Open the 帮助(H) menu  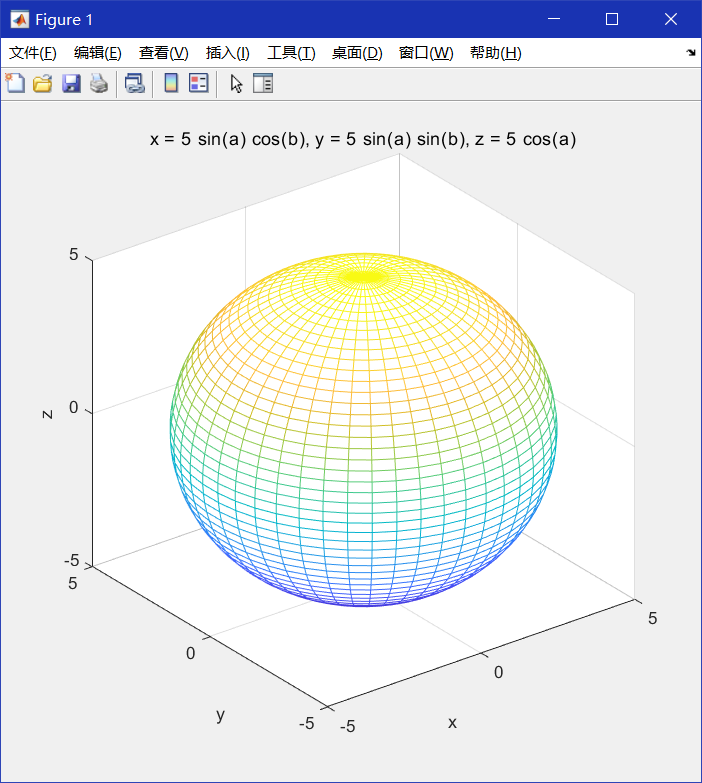(496, 53)
